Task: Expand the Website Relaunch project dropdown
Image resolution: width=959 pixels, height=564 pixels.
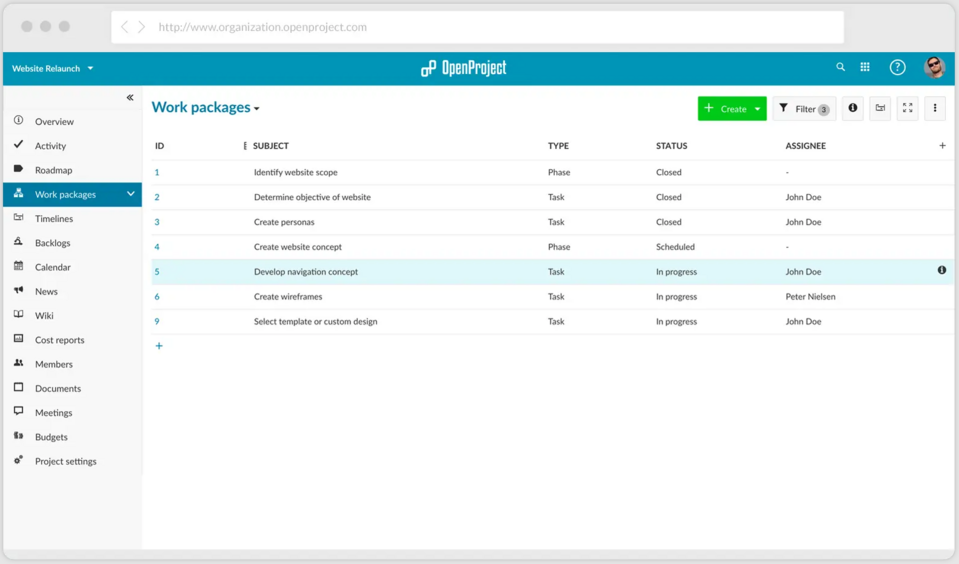Action: [x=90, y=69]
